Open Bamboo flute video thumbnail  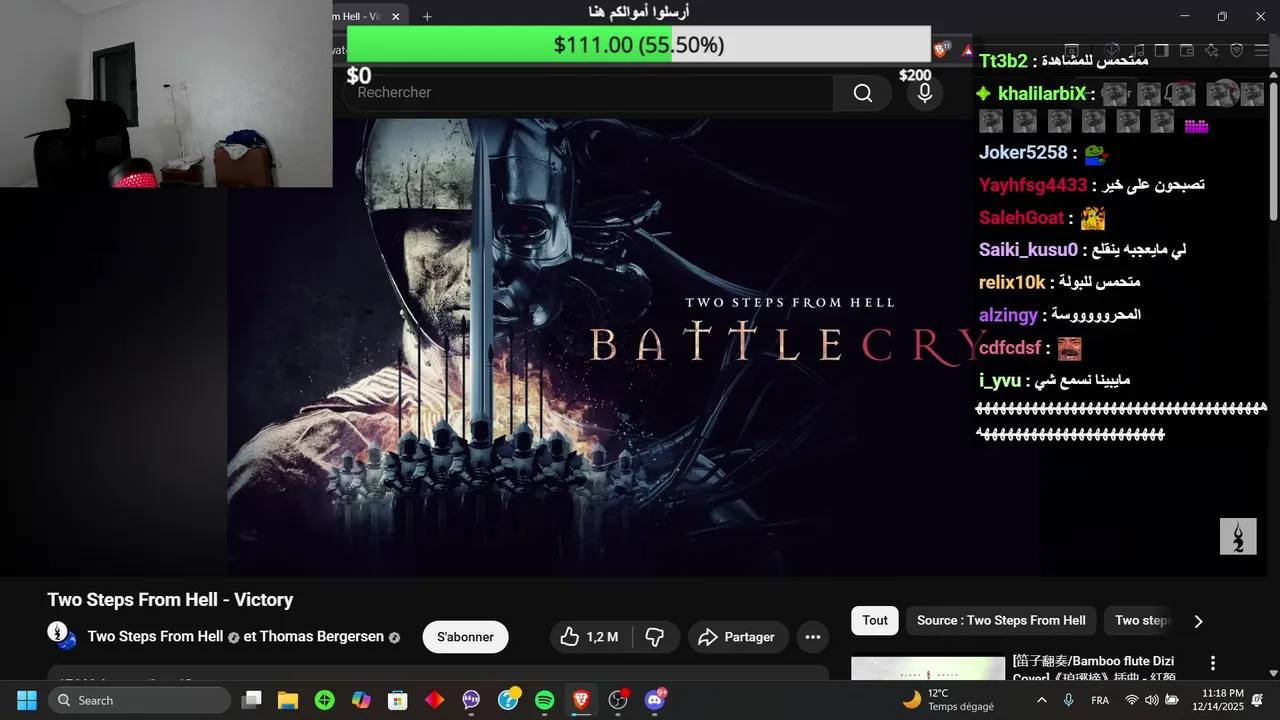[928, 668]
